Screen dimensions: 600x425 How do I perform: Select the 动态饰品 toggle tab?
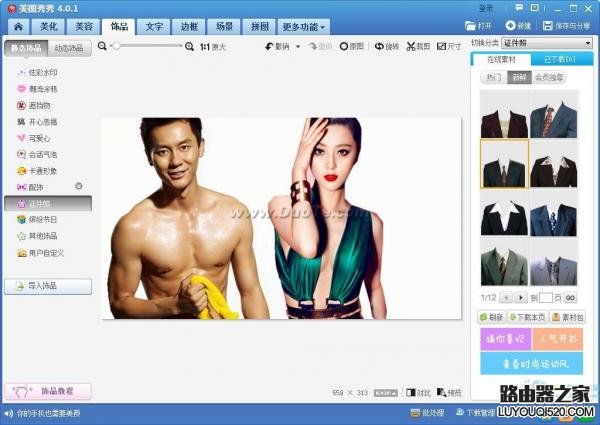point(69,48)
